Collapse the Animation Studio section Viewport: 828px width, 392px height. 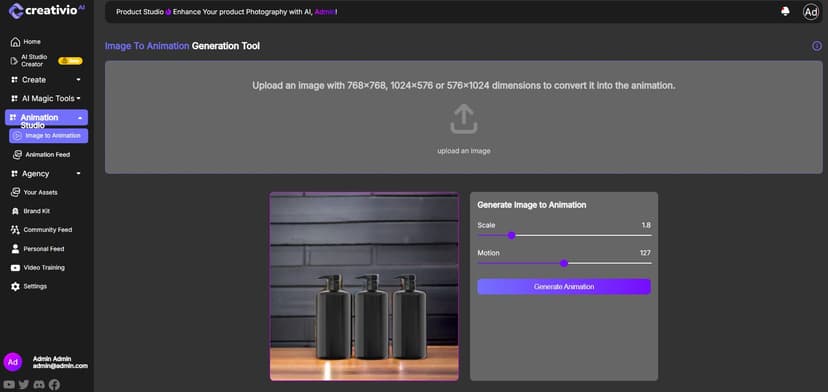tap(46, 118)
